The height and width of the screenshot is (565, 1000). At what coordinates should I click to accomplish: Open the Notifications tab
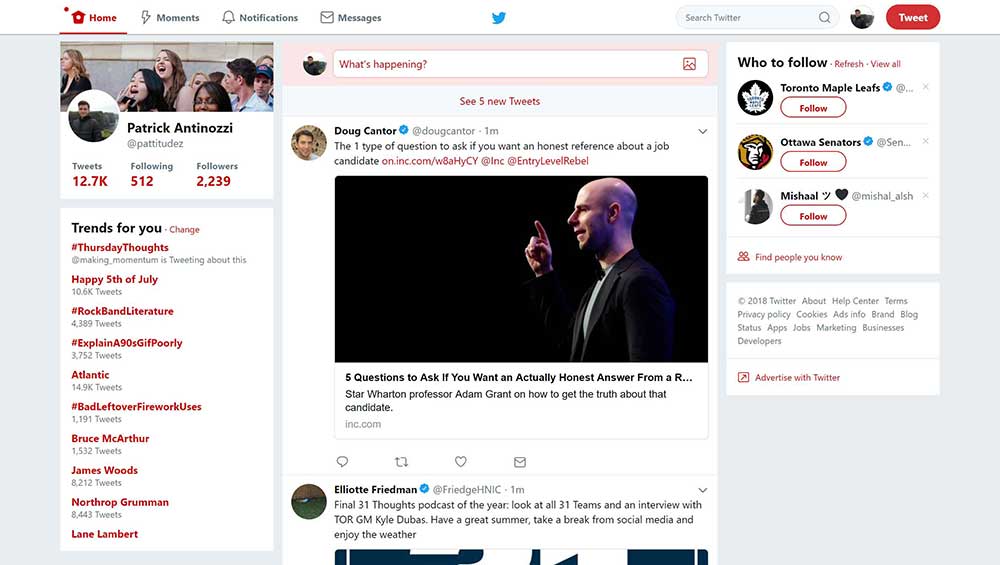(260, 17)
